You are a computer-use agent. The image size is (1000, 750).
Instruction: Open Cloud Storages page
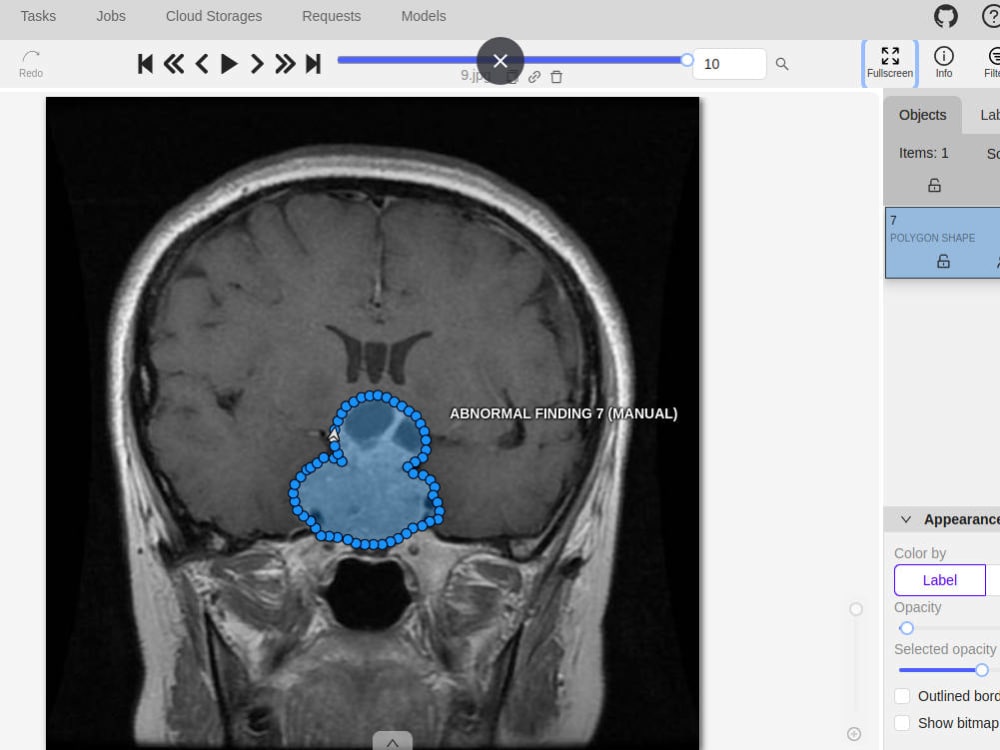[x=214, y=16]
